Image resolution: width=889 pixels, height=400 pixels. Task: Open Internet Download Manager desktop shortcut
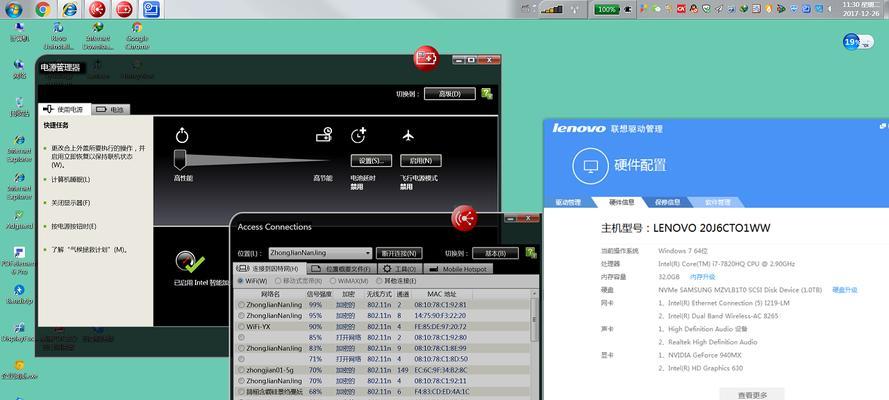coord(98,36)
